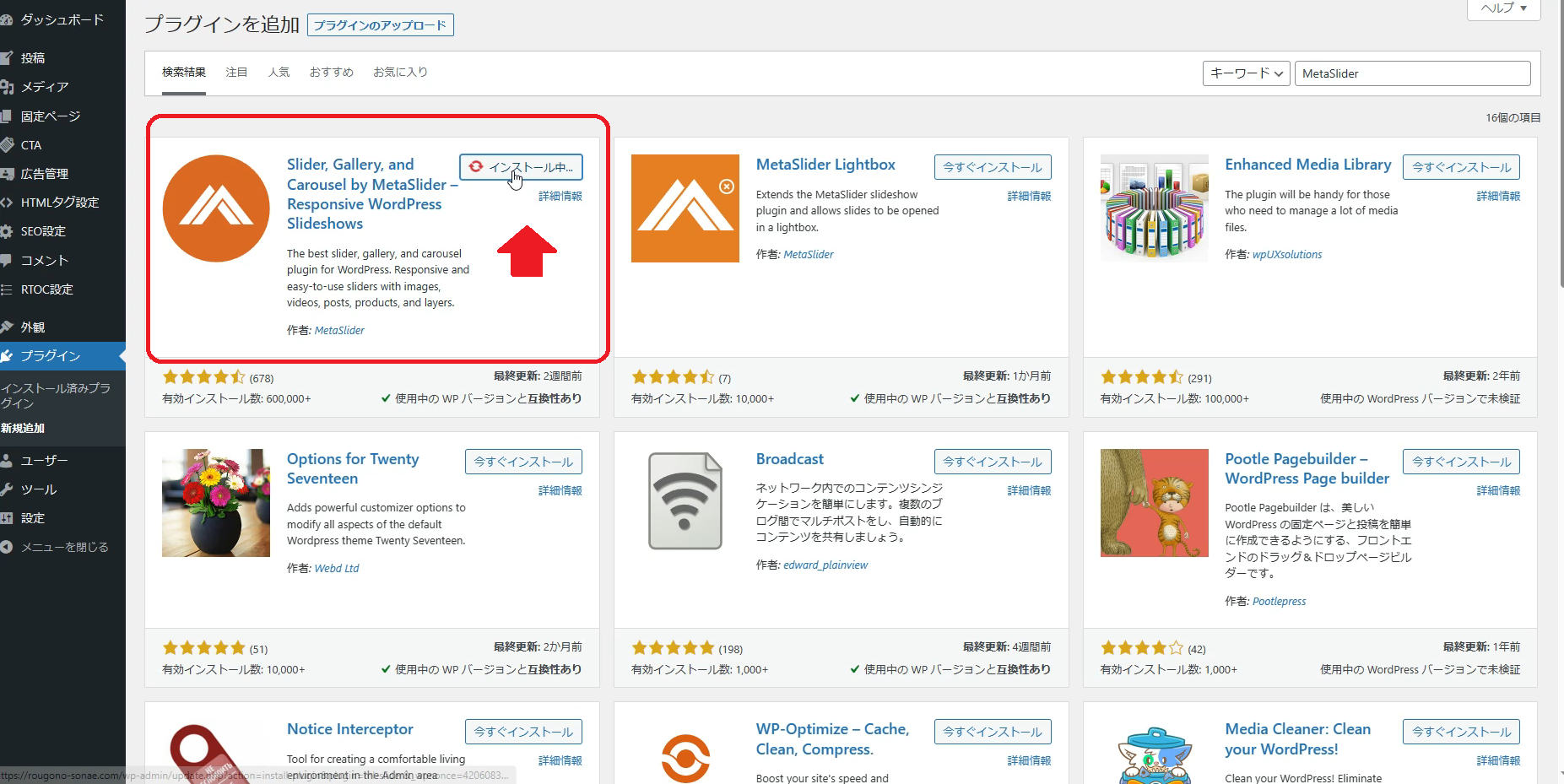Open 詳細情報 for WP-Optimize

pyautogui.click(x=1030, y=760)
